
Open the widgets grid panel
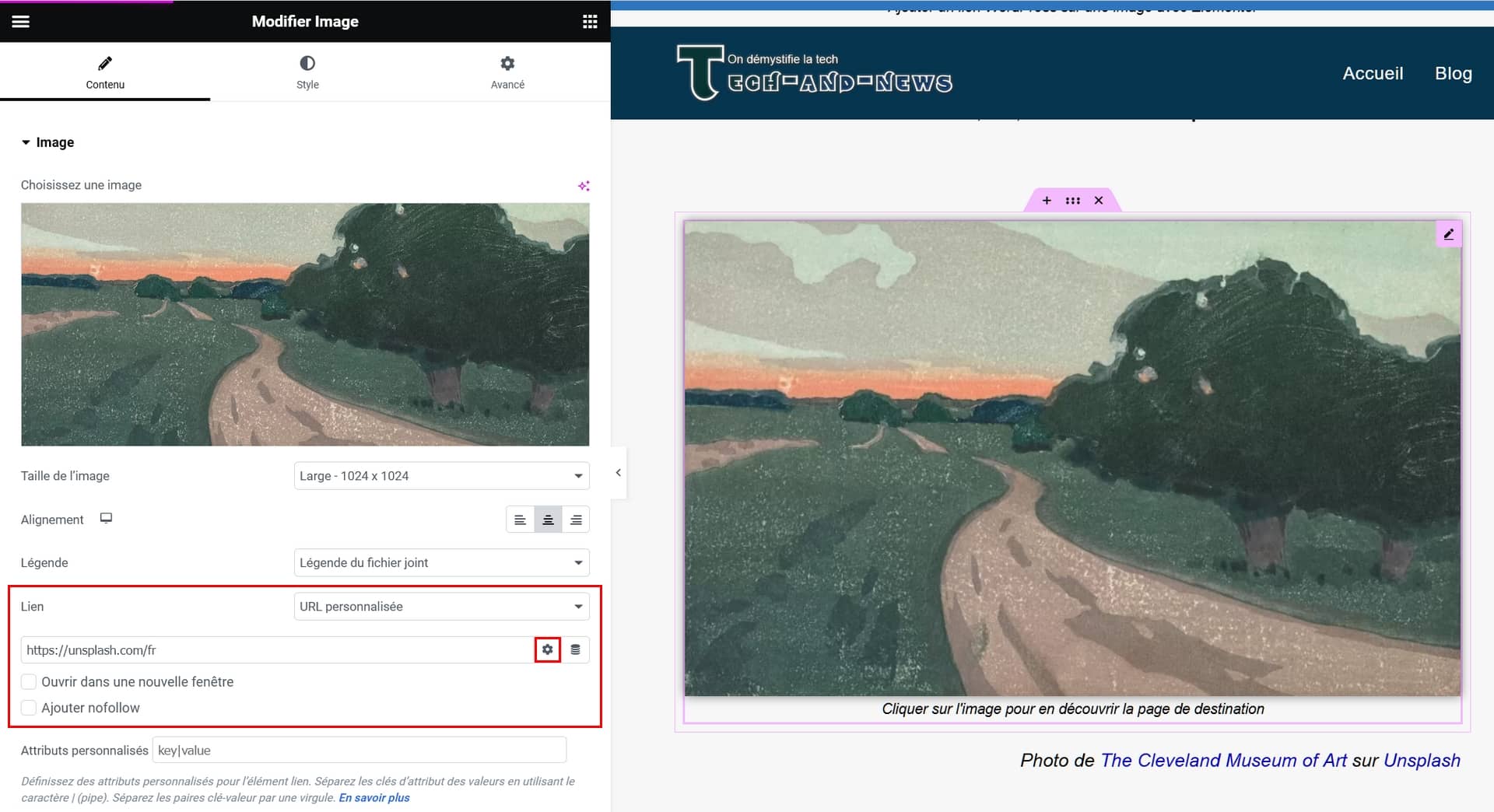click(x=590, y=21)
